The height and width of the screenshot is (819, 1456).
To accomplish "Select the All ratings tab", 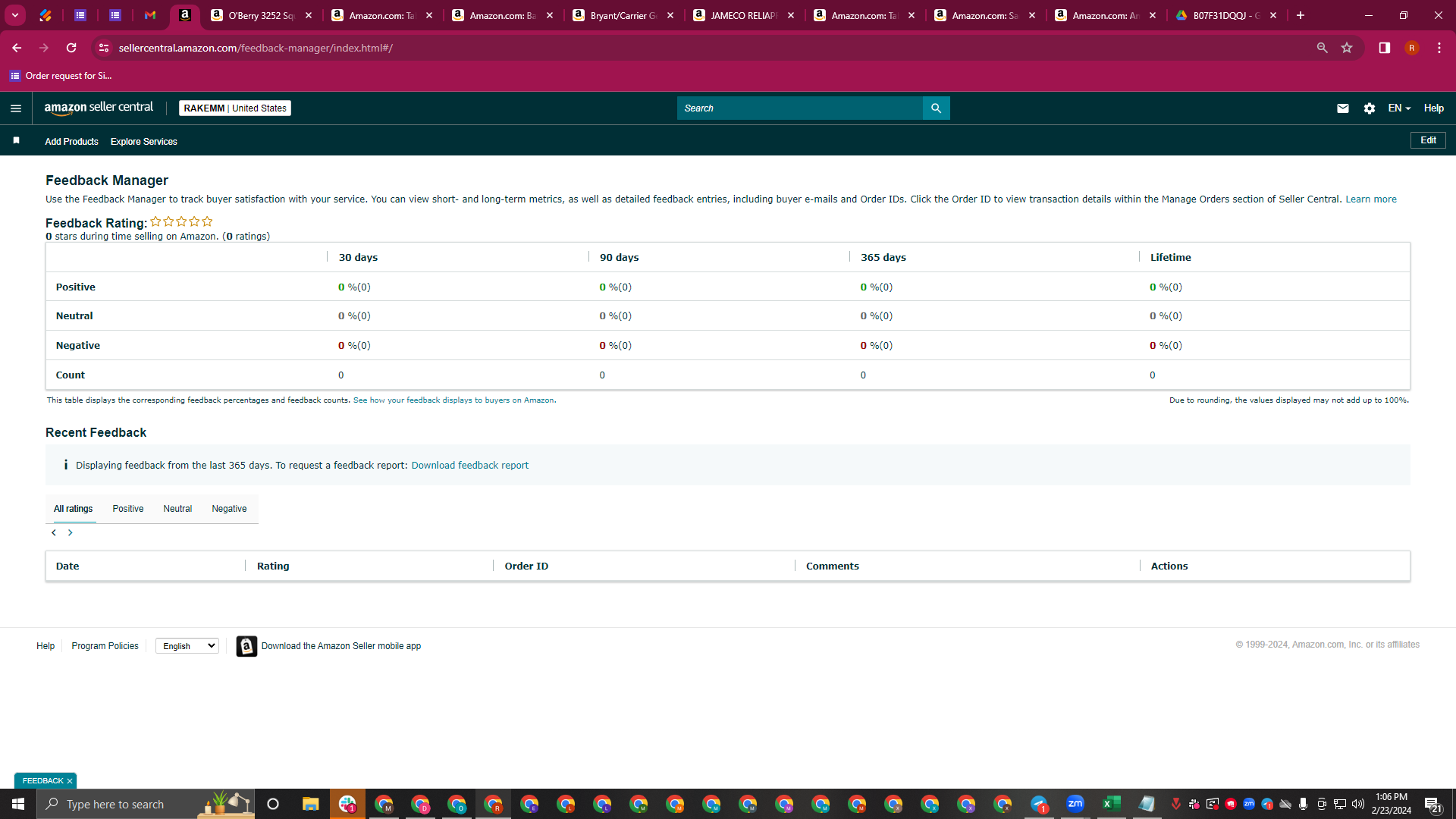I will tap(73, 509).
